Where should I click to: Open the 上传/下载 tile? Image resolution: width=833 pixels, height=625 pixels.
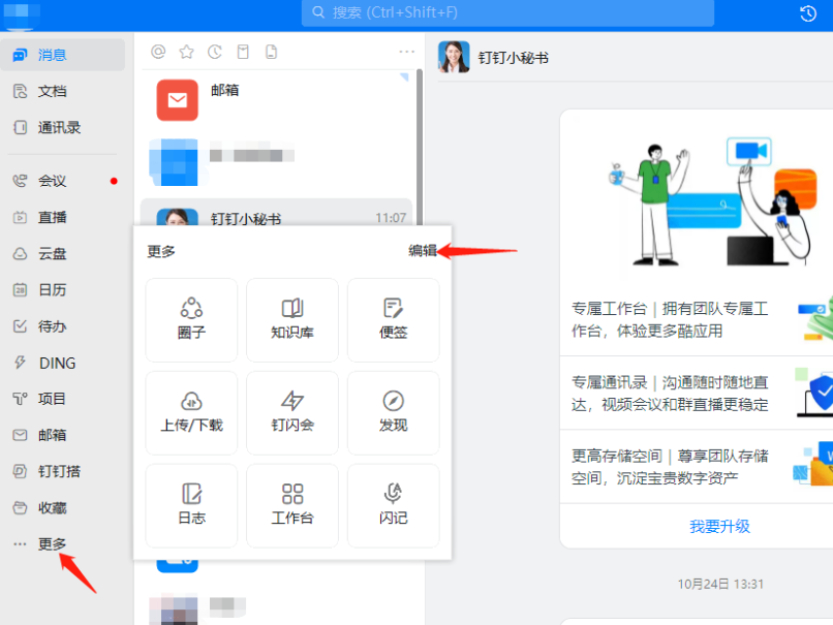pos(192,413)
